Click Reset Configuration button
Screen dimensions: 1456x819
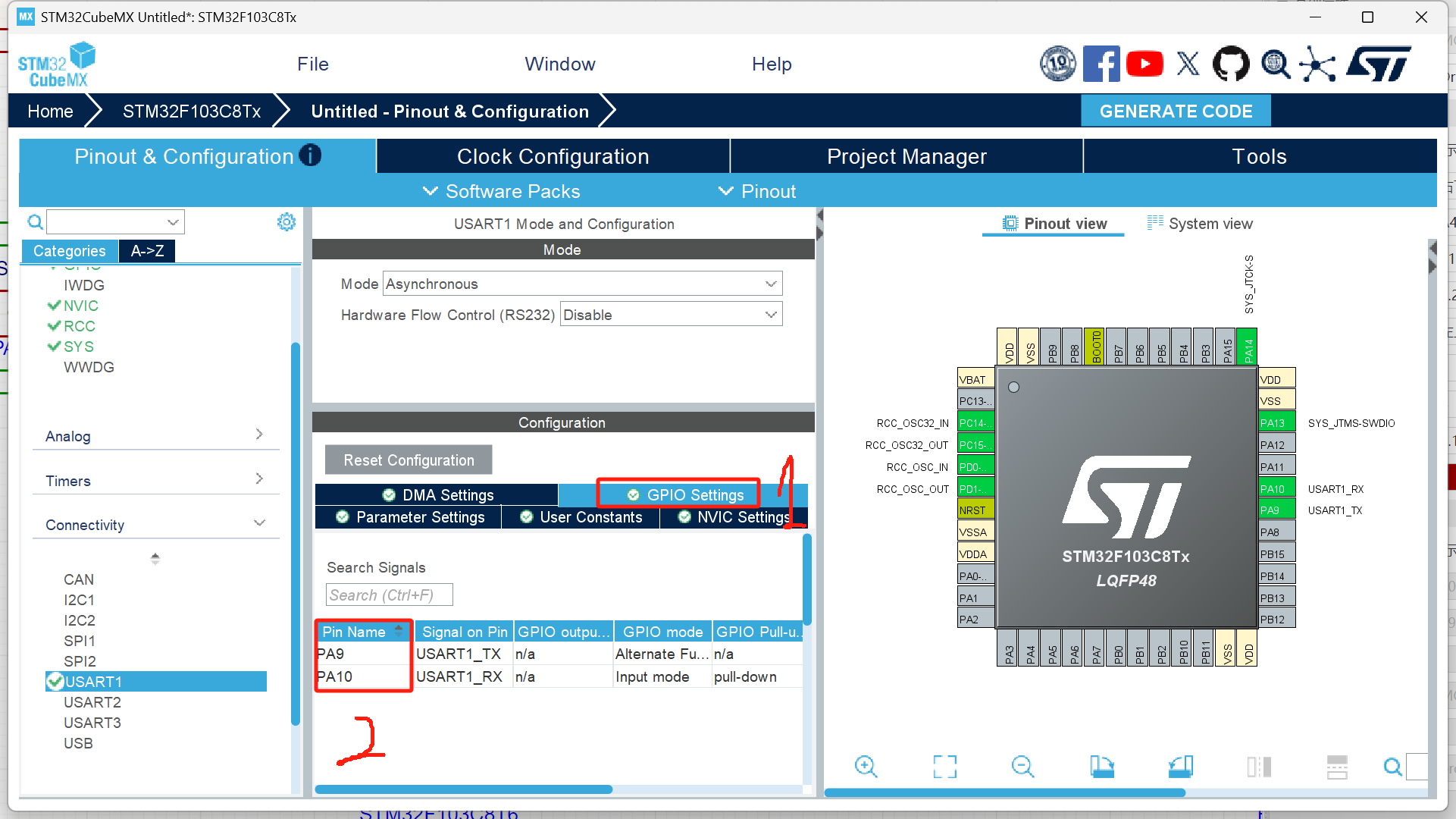pos(409,460)
